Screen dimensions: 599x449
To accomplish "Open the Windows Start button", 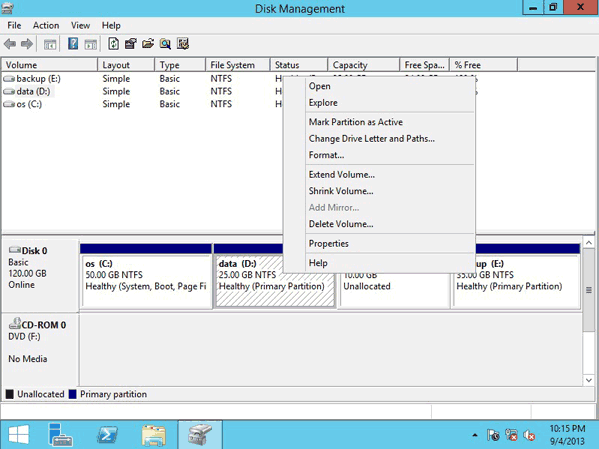I will click(x=18, y=435).
